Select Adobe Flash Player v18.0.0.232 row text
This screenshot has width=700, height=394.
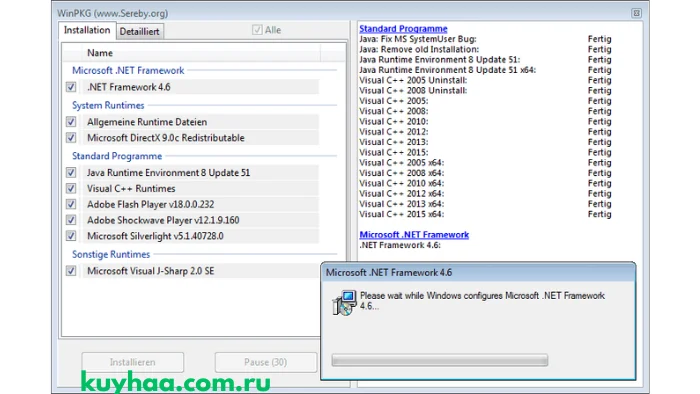point(150,204)
